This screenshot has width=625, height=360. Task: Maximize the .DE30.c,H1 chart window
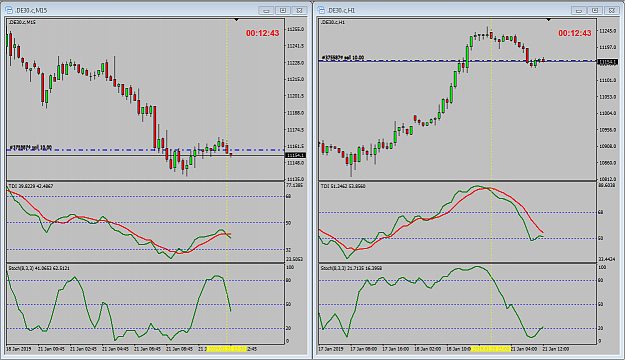click(x=595, y=10)
